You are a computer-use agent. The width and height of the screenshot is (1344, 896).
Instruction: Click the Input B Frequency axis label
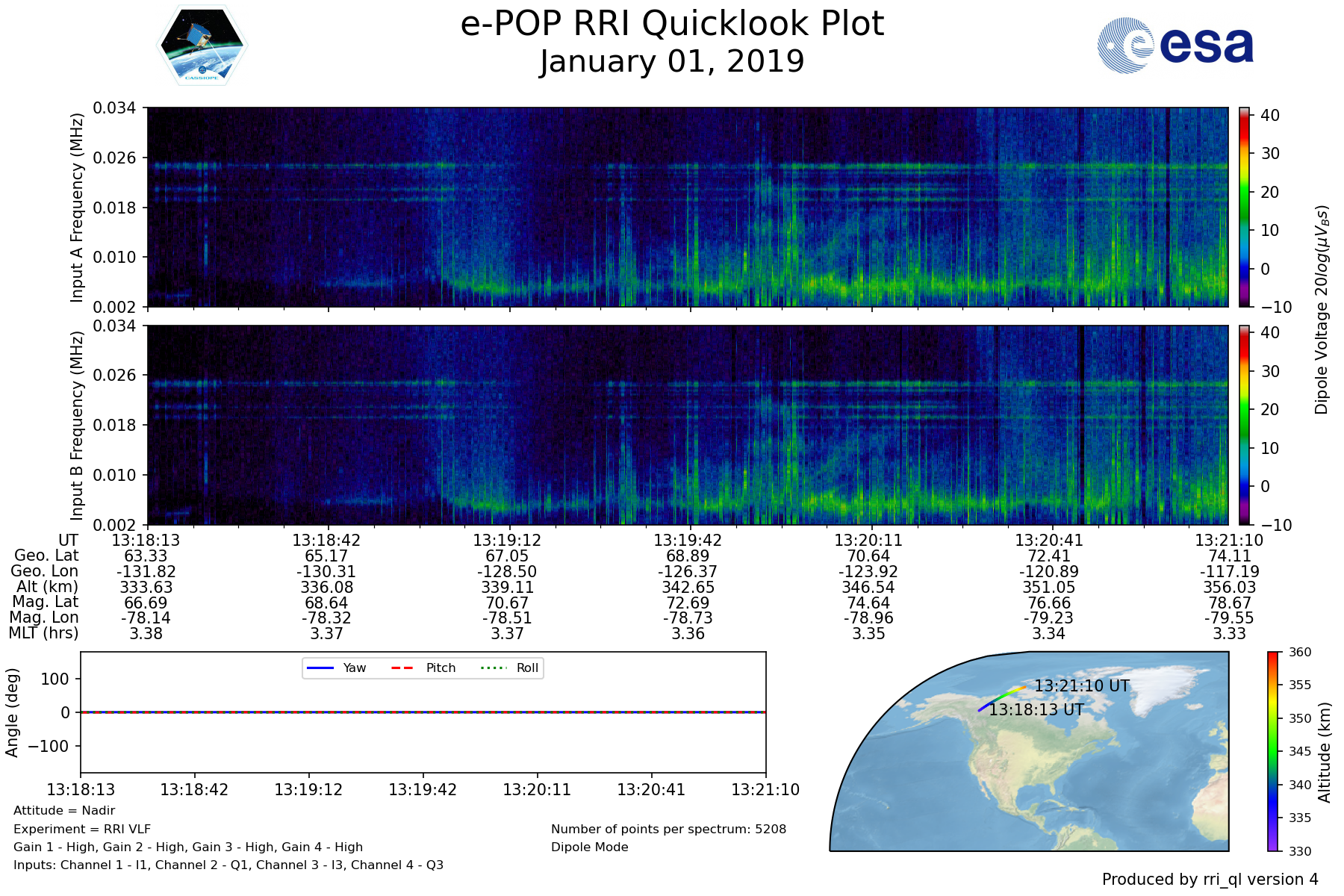[x=76, y=426]
